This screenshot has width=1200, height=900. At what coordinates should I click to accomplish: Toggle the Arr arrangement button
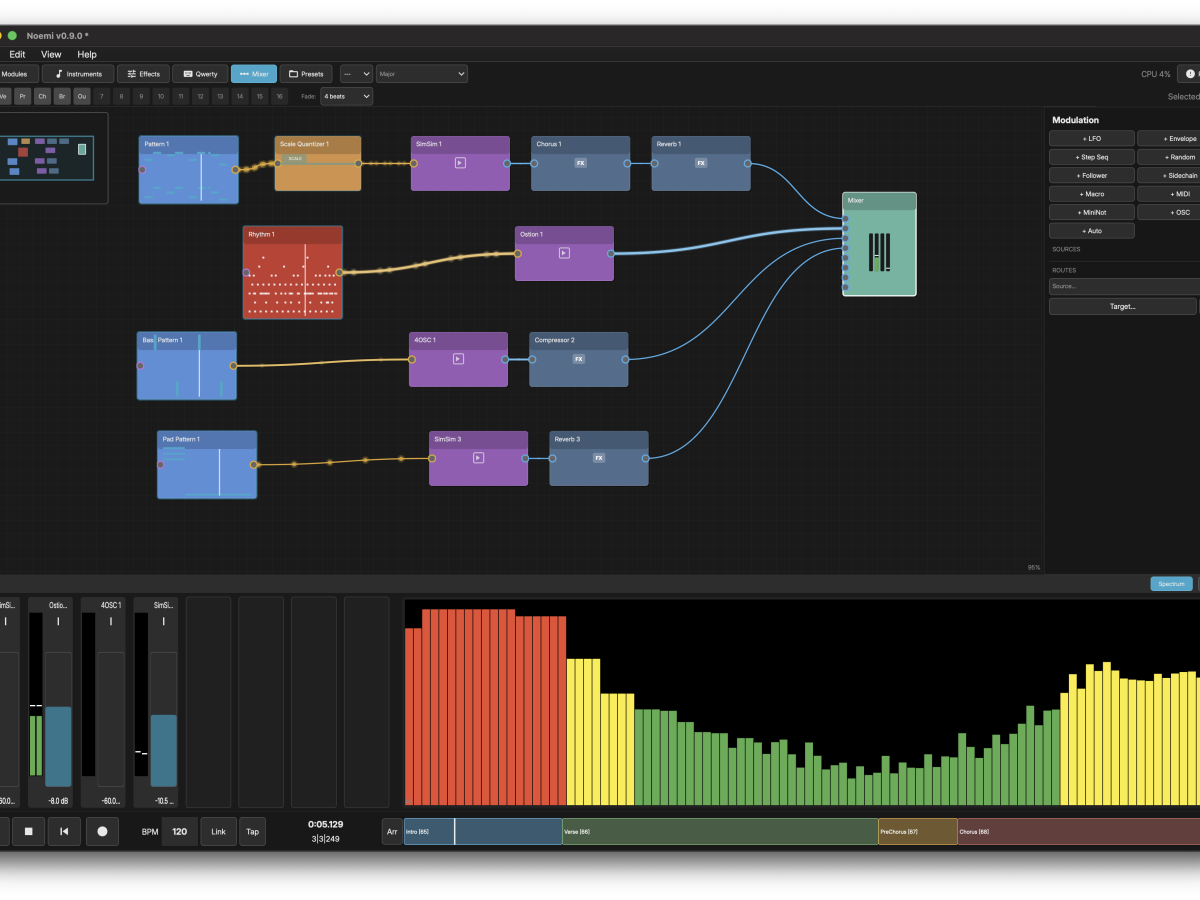(x=392, y=831)
